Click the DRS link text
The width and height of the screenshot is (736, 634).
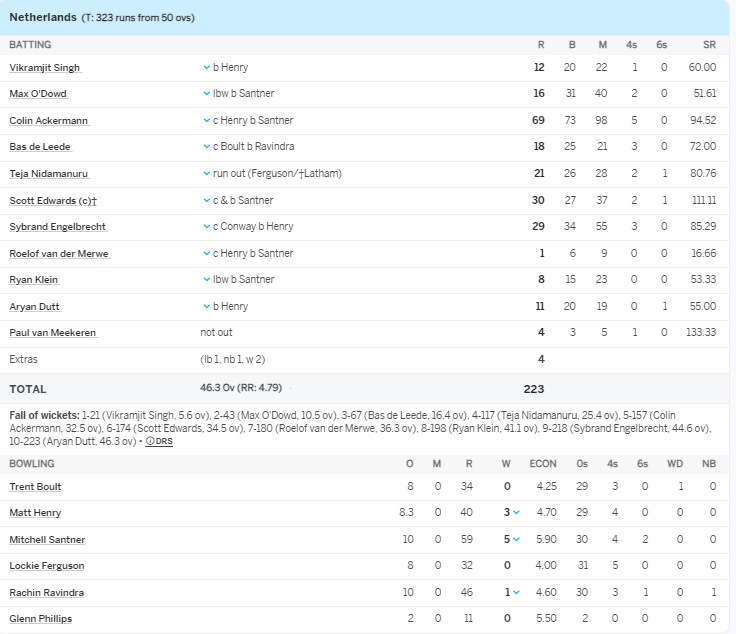164,441
